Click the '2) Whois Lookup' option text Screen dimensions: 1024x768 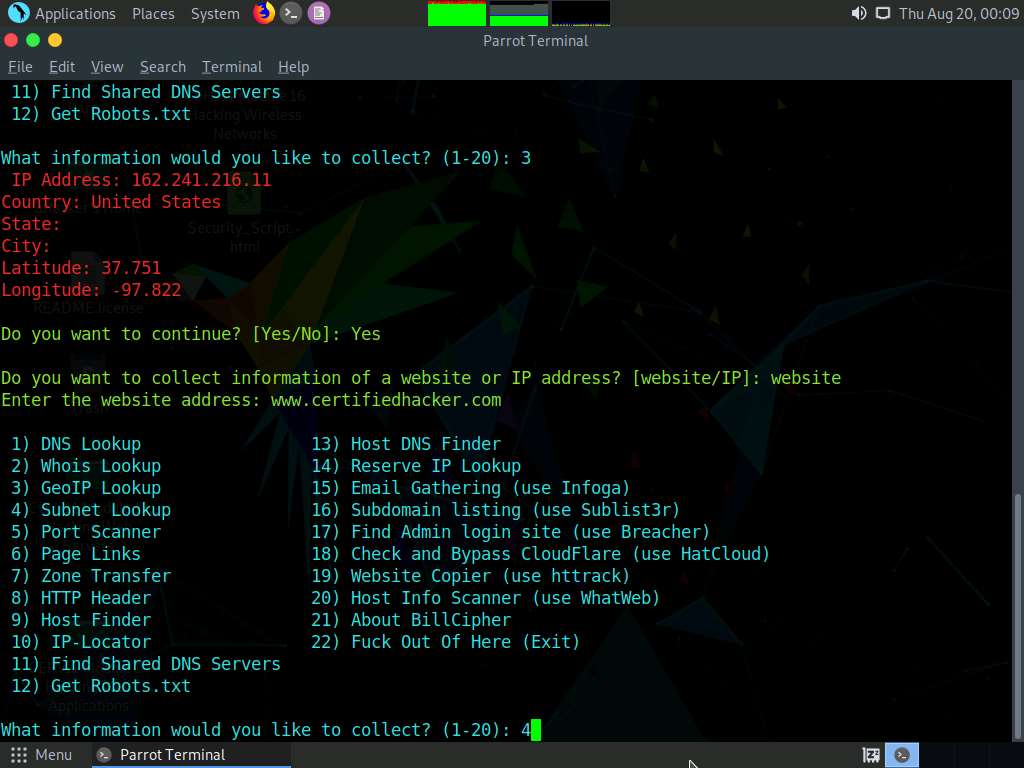point(86,466)
